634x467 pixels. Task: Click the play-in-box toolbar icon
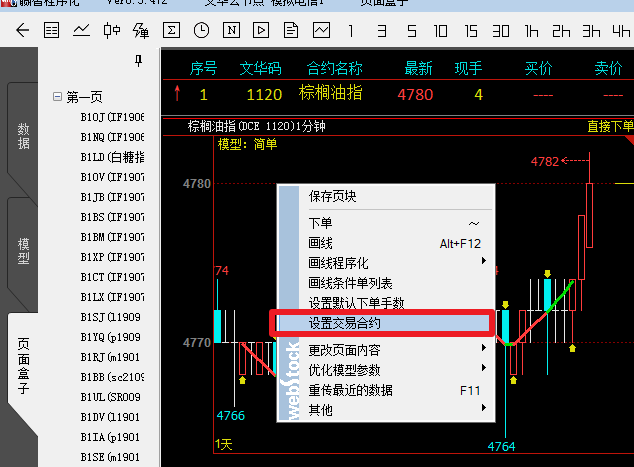point(261,31)
